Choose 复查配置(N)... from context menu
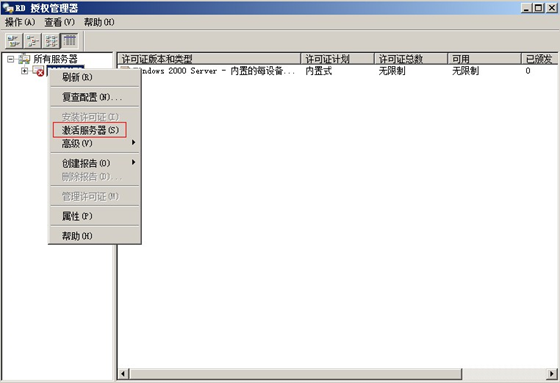 (x=95, y=97)
